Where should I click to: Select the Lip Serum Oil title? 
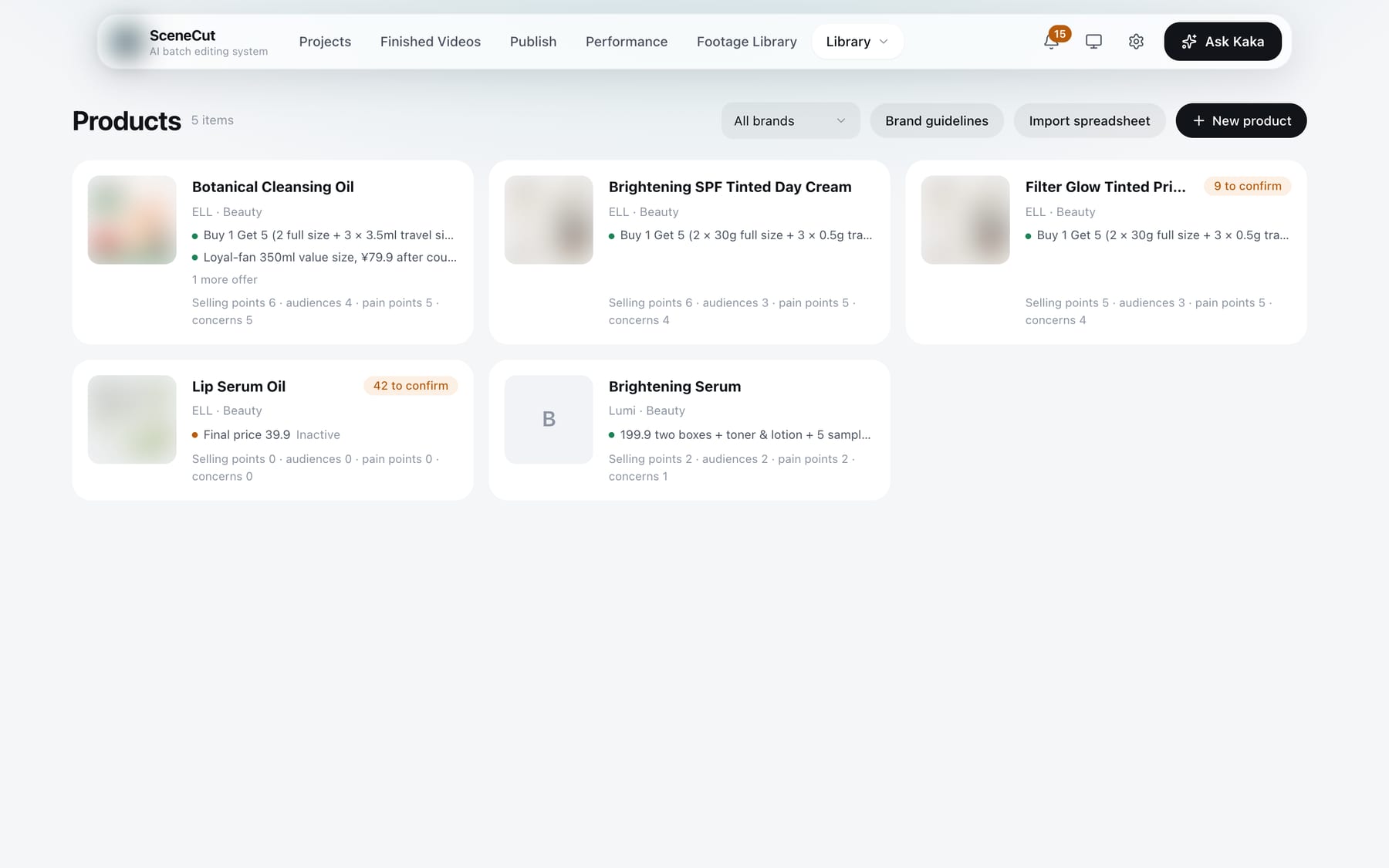pos(238,387)
